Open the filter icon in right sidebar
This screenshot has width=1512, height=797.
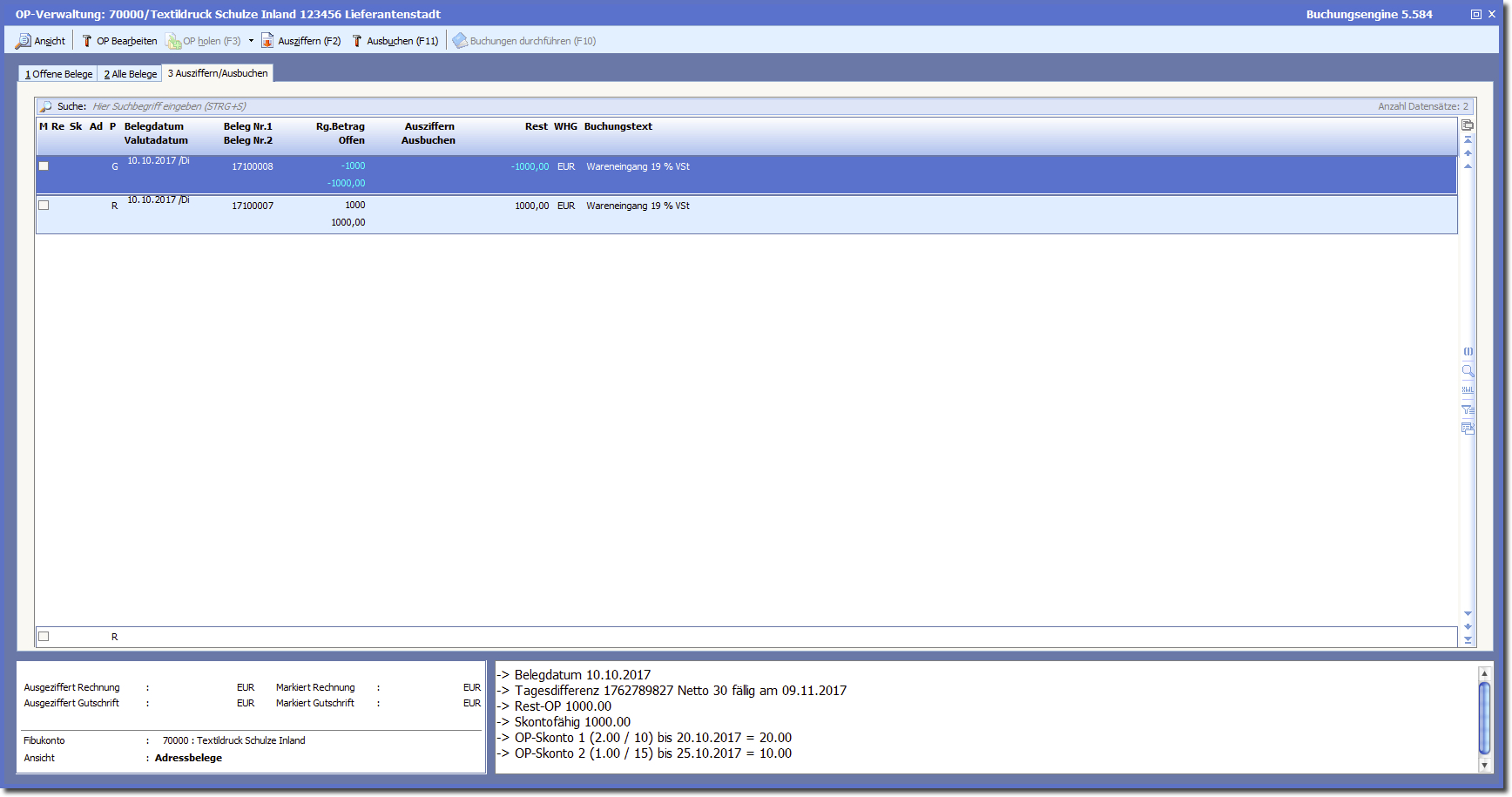coord(1468,409)
